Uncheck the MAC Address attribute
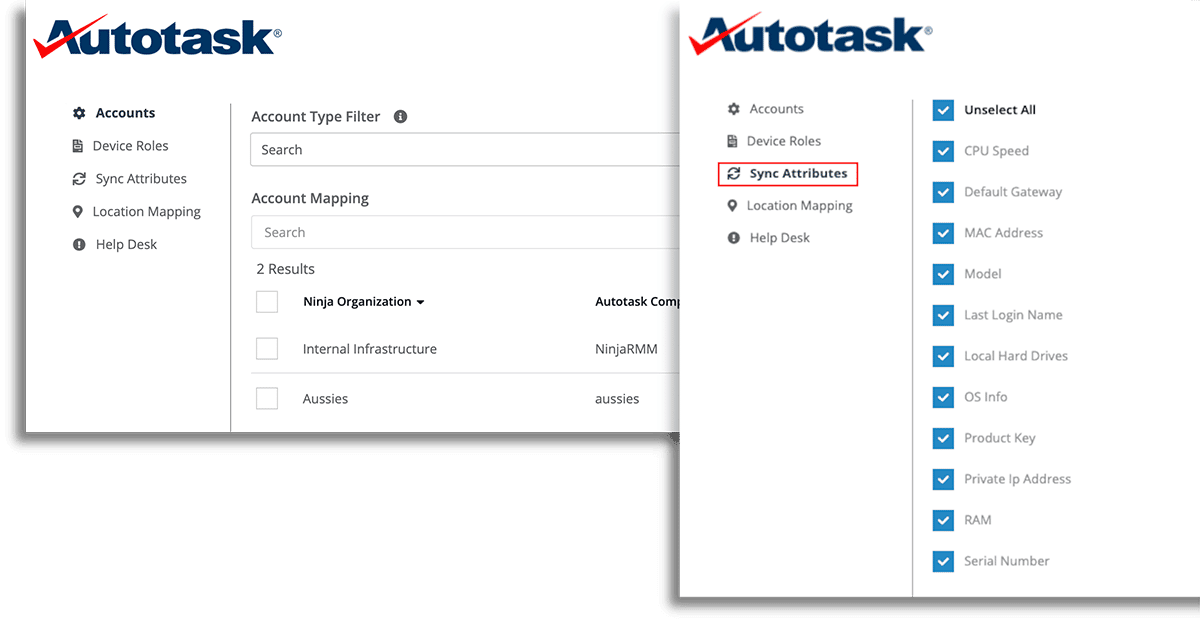 click(942, 232)
